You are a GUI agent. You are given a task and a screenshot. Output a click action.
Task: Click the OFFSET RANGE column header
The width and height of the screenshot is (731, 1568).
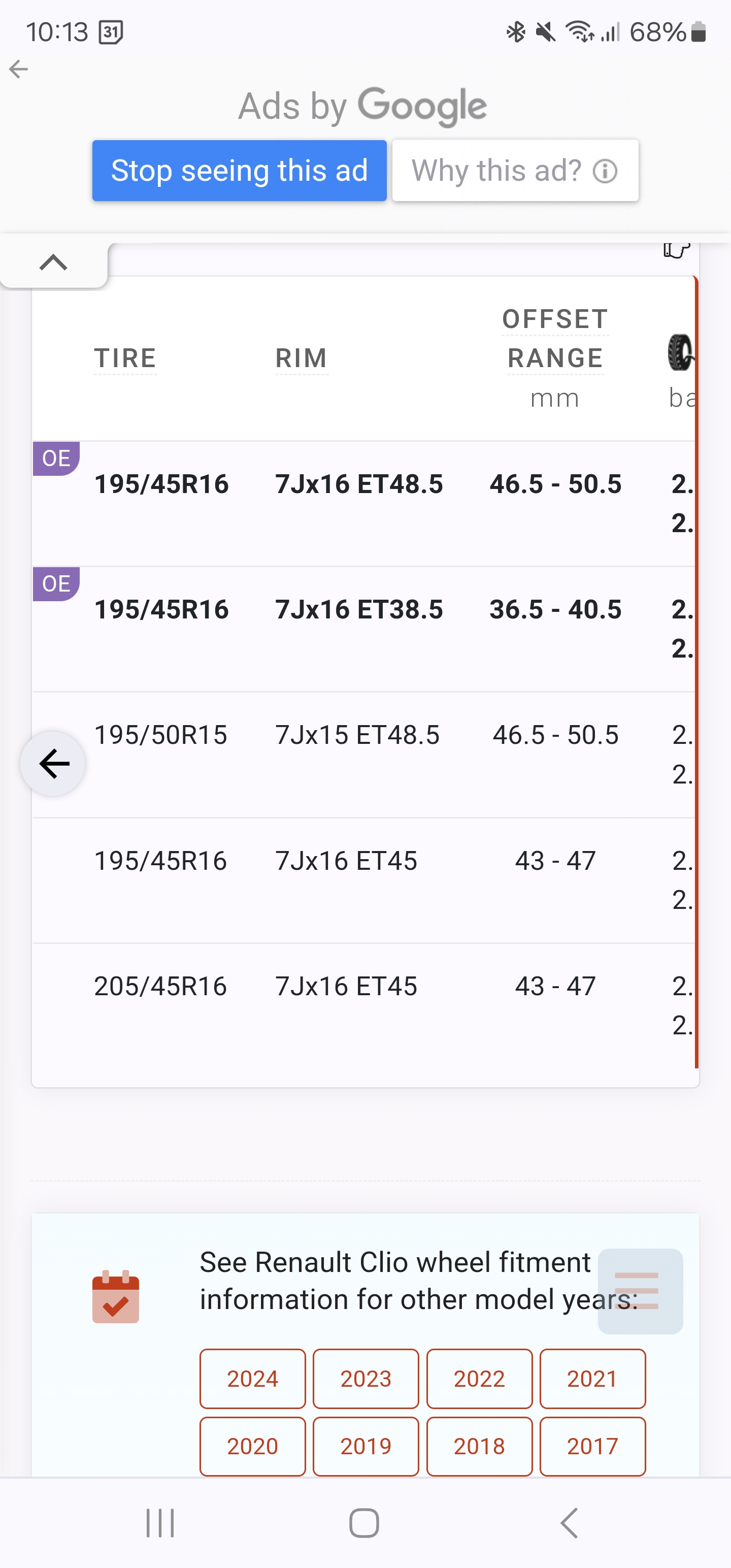pos(555,339)
